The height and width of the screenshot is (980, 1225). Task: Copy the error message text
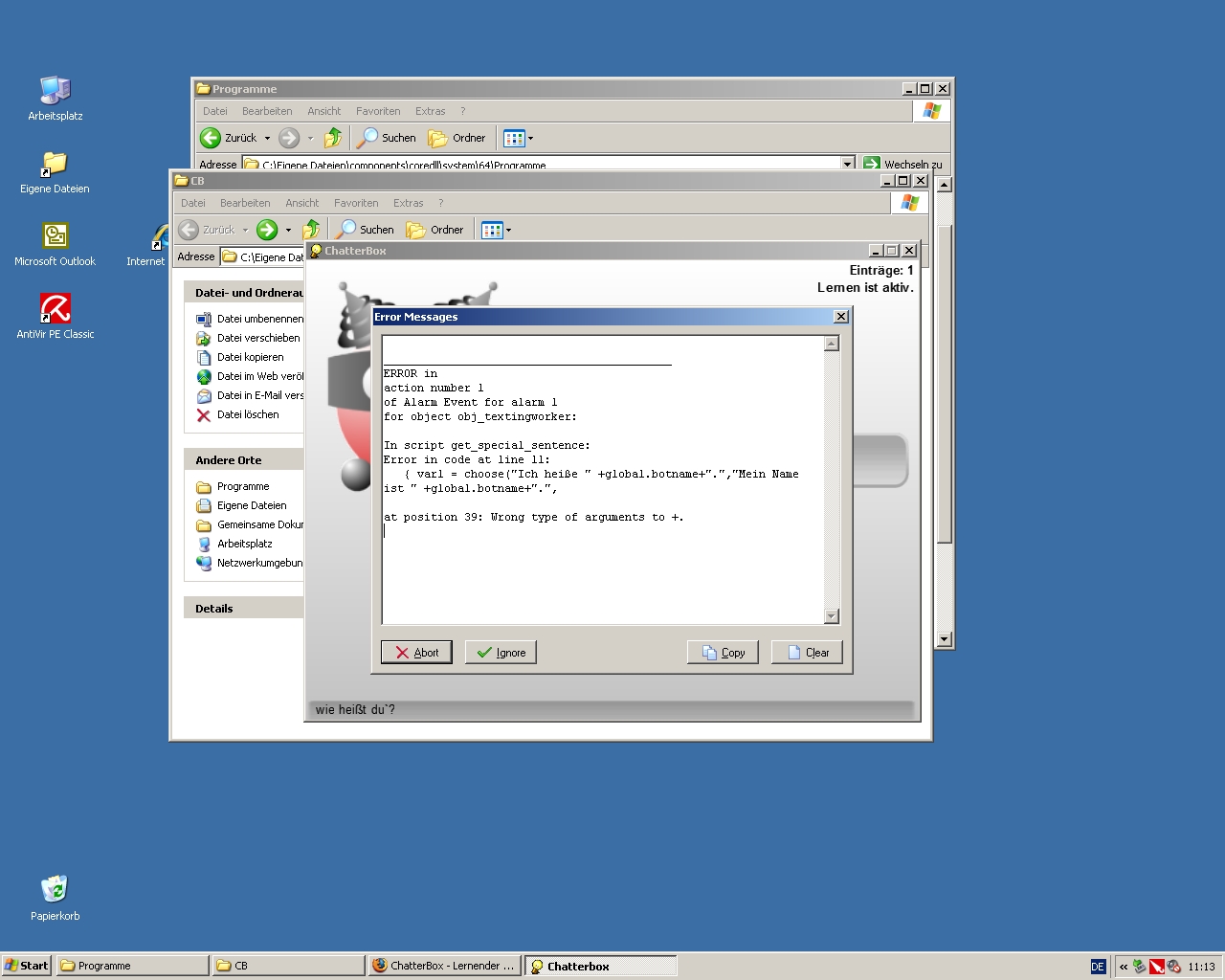pyautogui.click(x=723, y=653)
